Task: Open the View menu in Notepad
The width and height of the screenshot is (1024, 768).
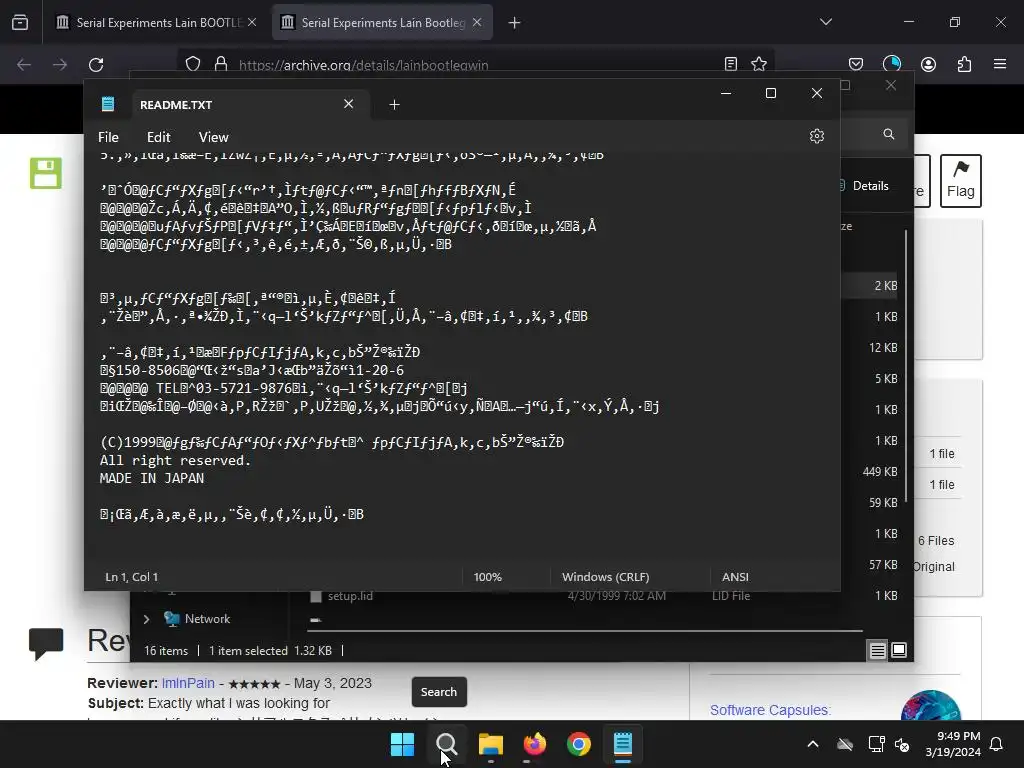Action: pyautogui.click(x=214, y=137)
